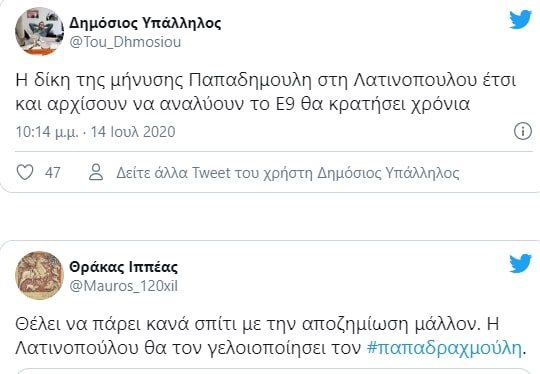Open the info icon beside the tweet date
Viewport: 540px width, 374px height.
(x=523, y=131)
